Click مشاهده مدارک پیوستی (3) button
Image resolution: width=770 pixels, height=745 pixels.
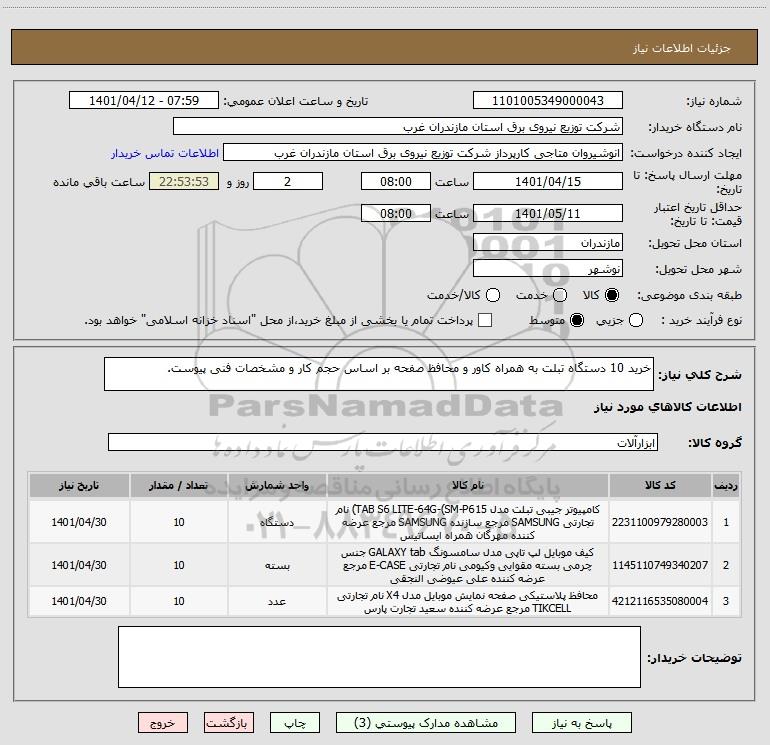pos(426,723)
